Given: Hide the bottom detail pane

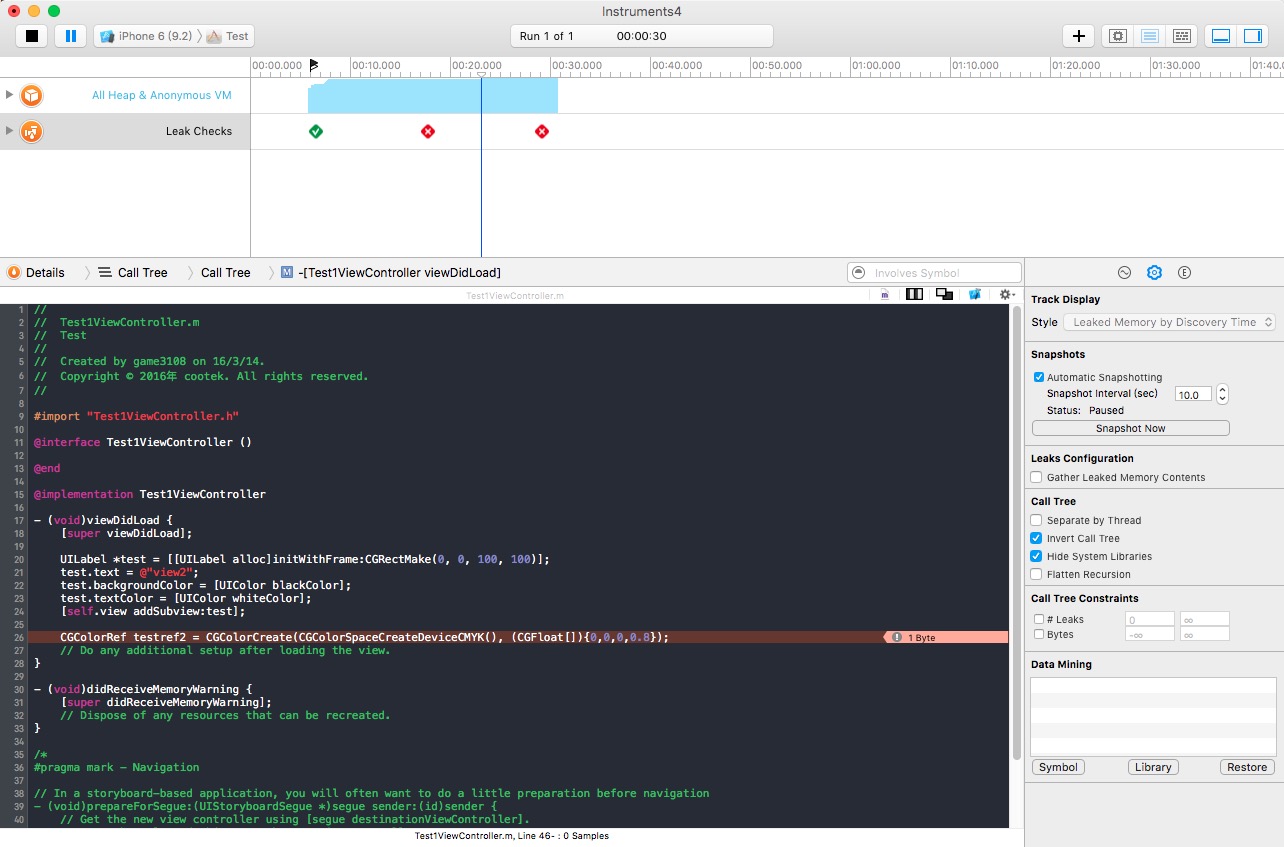Looking at the screenshot, I should point(1221,36).
